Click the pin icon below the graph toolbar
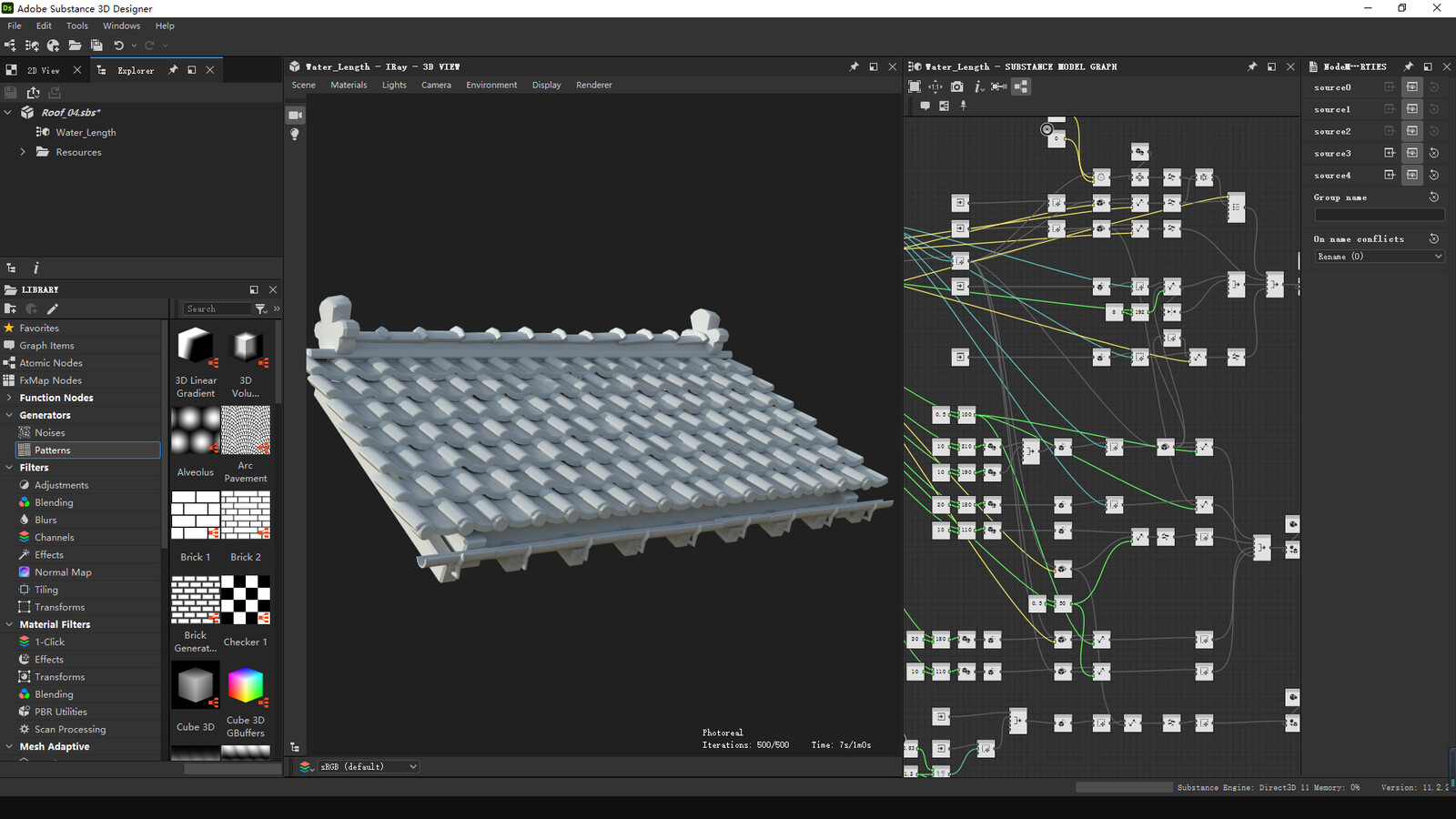1456x819 pixels. pyautogui.click(x=964, y=106)
